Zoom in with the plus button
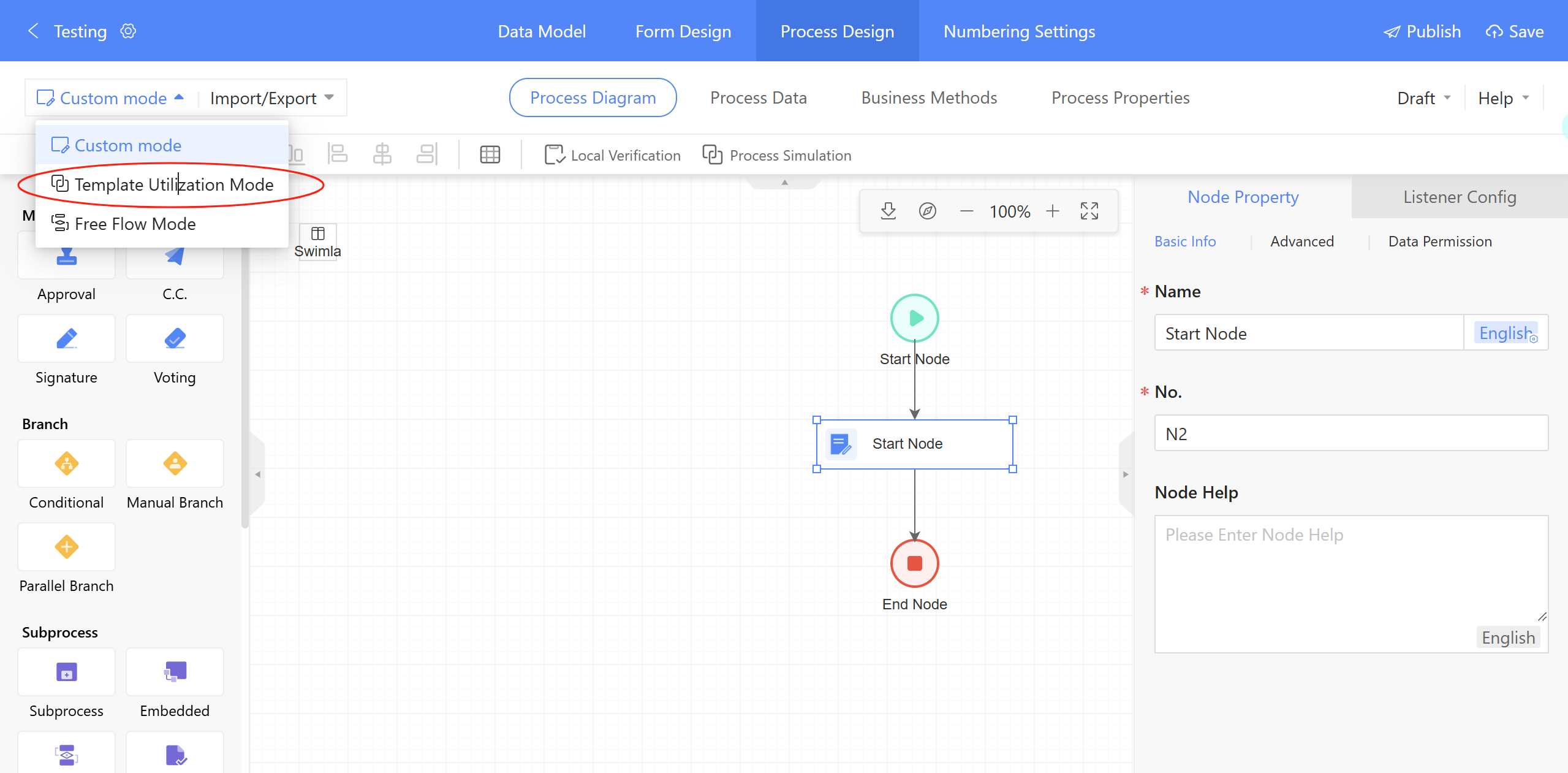Screen dimensions: 1568x773 (1052, 211)
